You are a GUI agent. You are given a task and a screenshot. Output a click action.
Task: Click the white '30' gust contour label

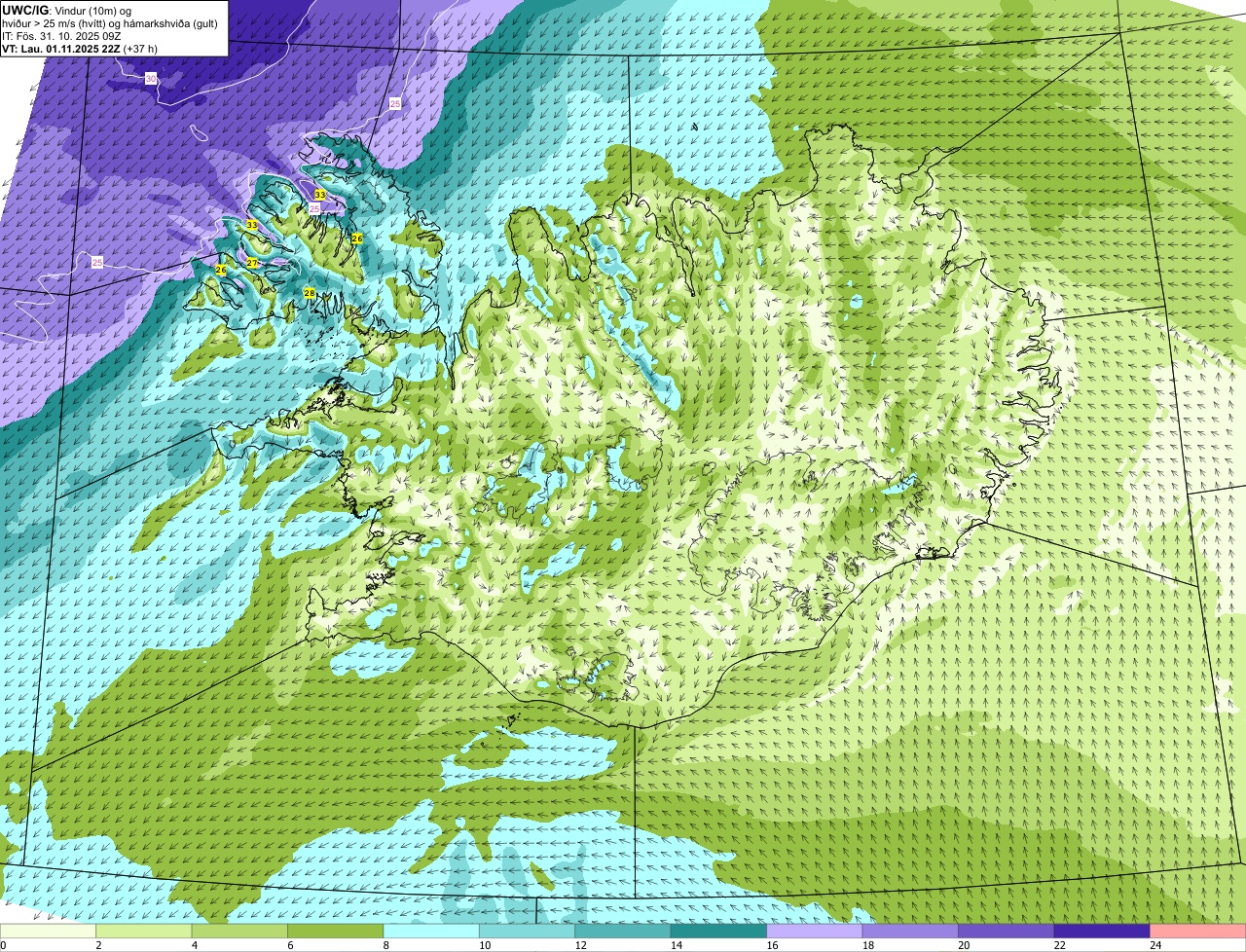click(151, 78)
